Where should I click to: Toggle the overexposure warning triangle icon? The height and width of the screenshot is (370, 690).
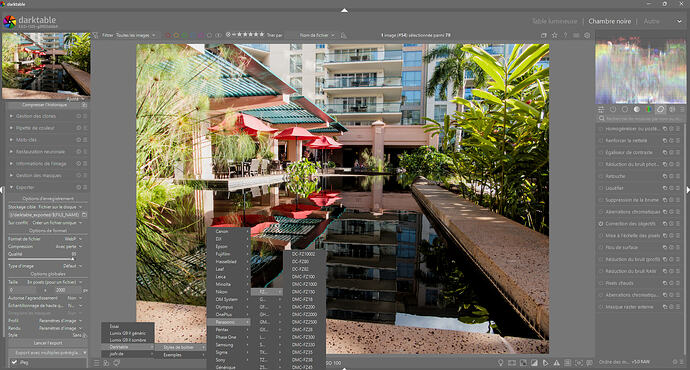[x=557, y=363]
